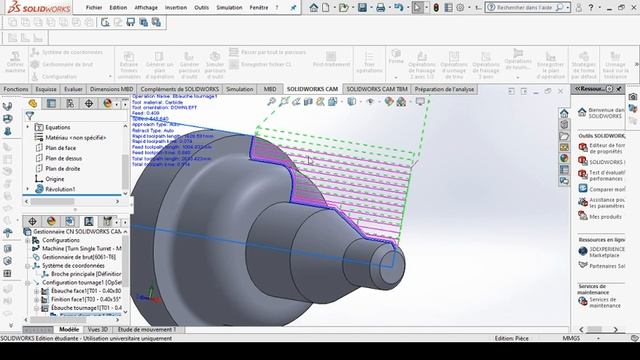Open File Explorer folder icon in task pane
This screenshot has height=360, width=640.
[x=564, y=136]
